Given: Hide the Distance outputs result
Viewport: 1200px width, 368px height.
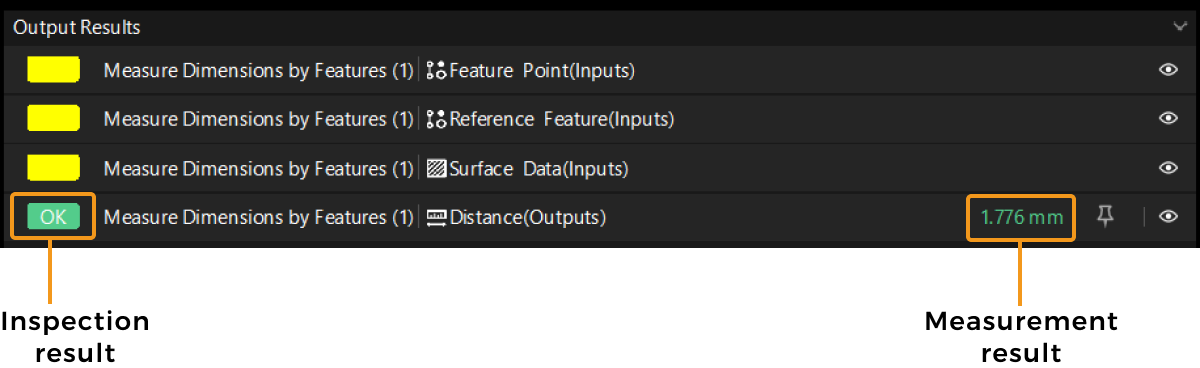Looking at the screenshot, I should click(x=1167, y=217).
